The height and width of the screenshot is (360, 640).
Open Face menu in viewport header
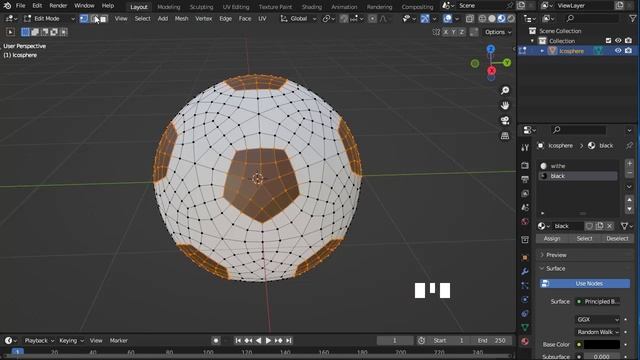tap(245, 19)
